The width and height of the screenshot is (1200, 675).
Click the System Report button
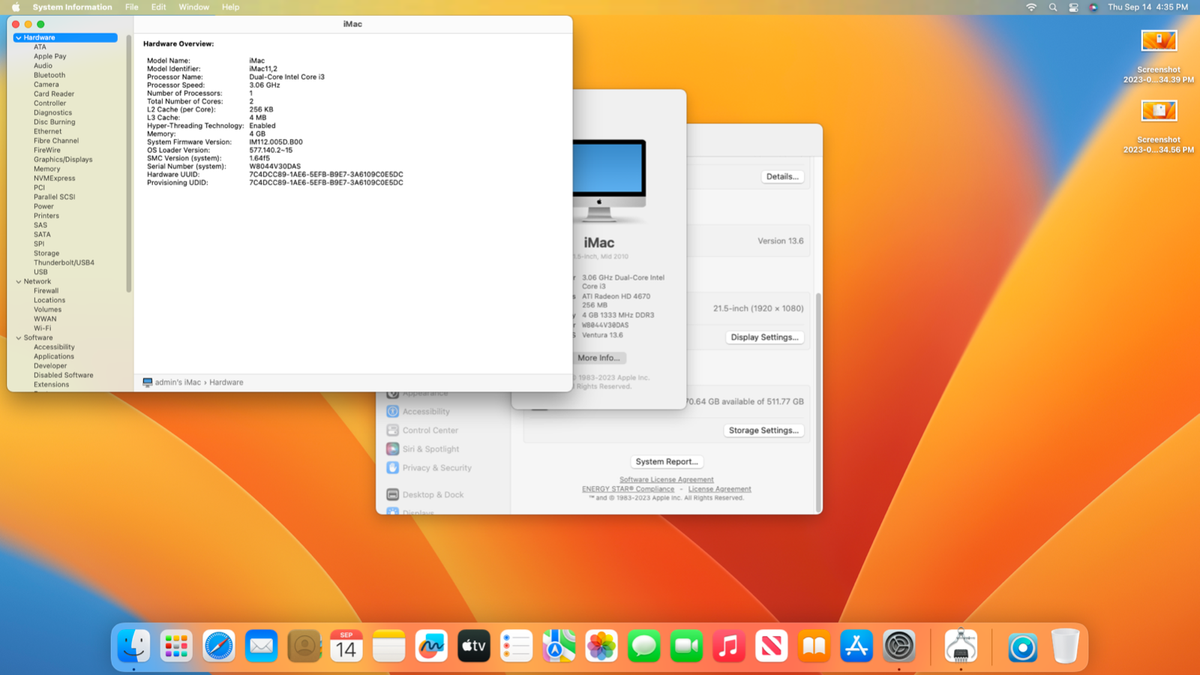point(667,461)
